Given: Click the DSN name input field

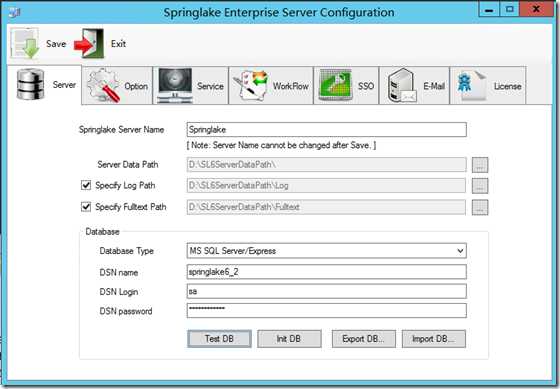Looking at the screenshot, I should click(326, 272).
